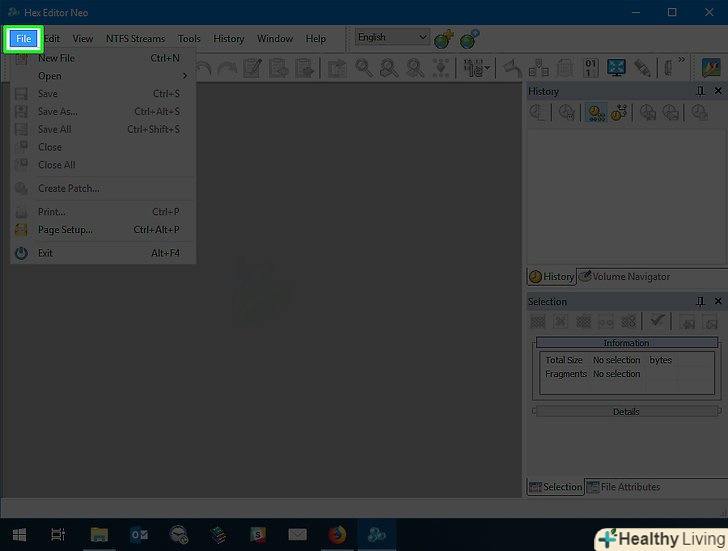
Task: Open File Explorer from taskbar
Action: (99, 535)
